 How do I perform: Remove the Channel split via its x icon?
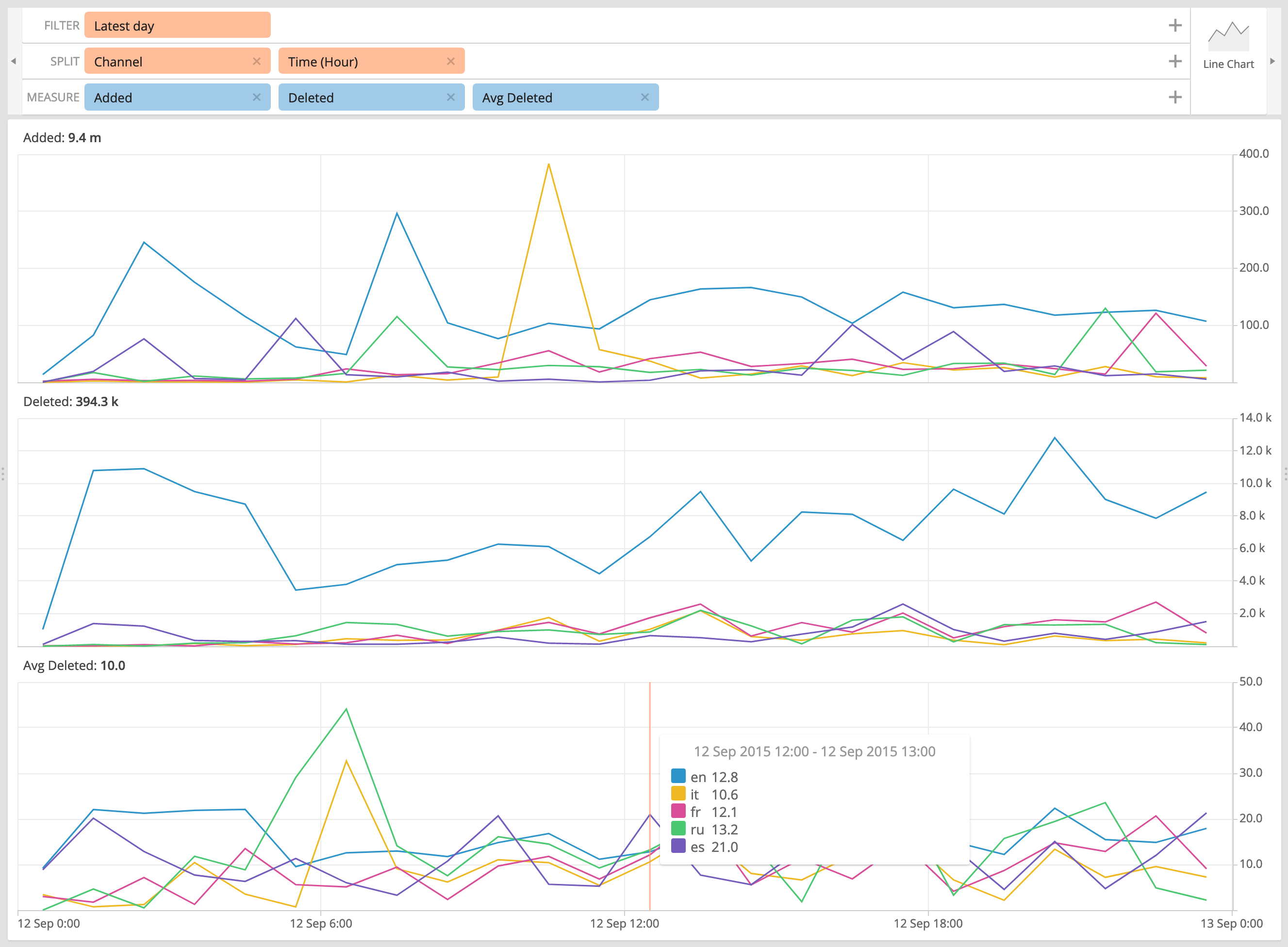[x=257, y=61]
